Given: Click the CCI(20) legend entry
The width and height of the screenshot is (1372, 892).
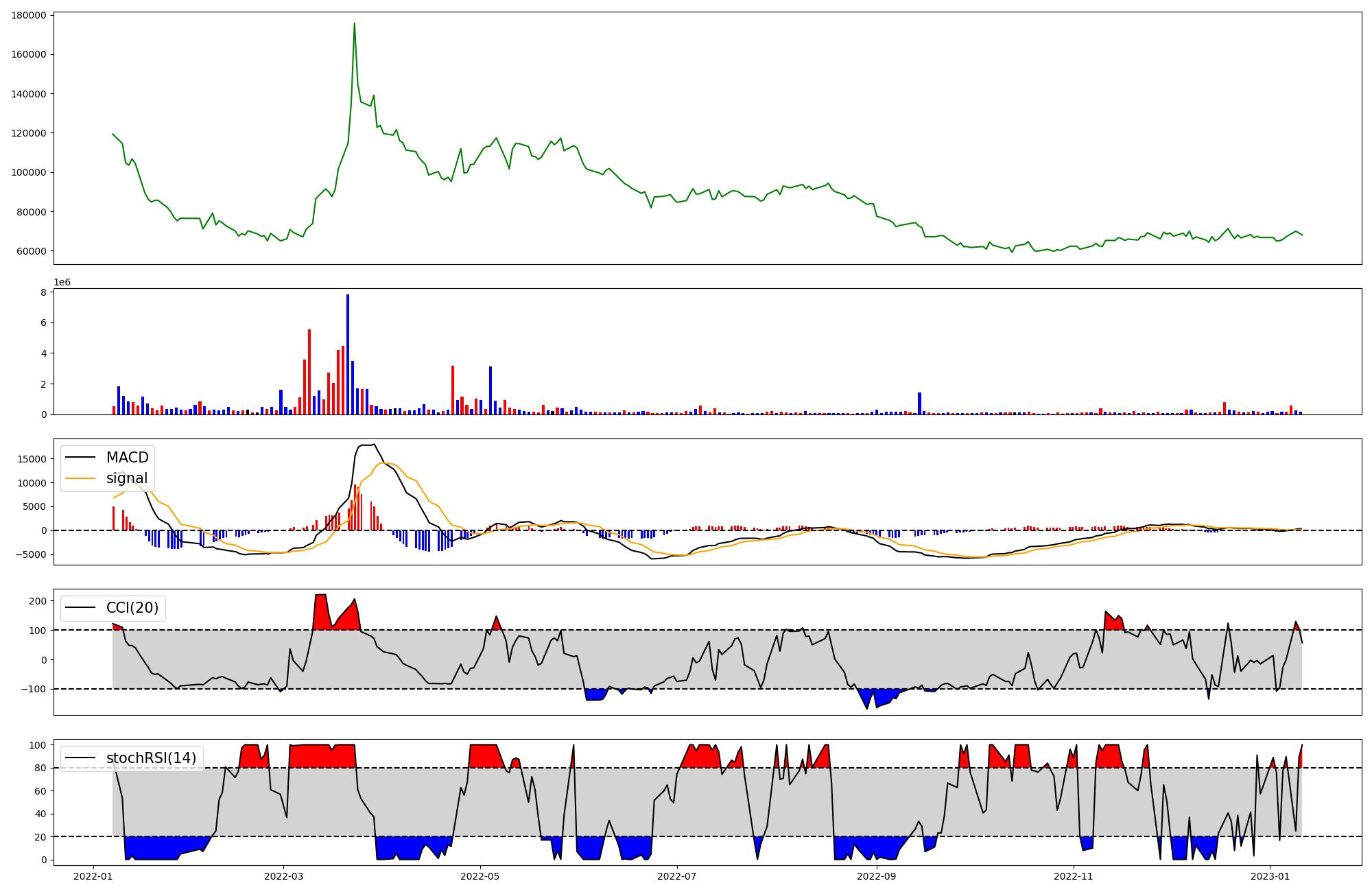Looking at the screenshot, I should (x=132, y=608).
